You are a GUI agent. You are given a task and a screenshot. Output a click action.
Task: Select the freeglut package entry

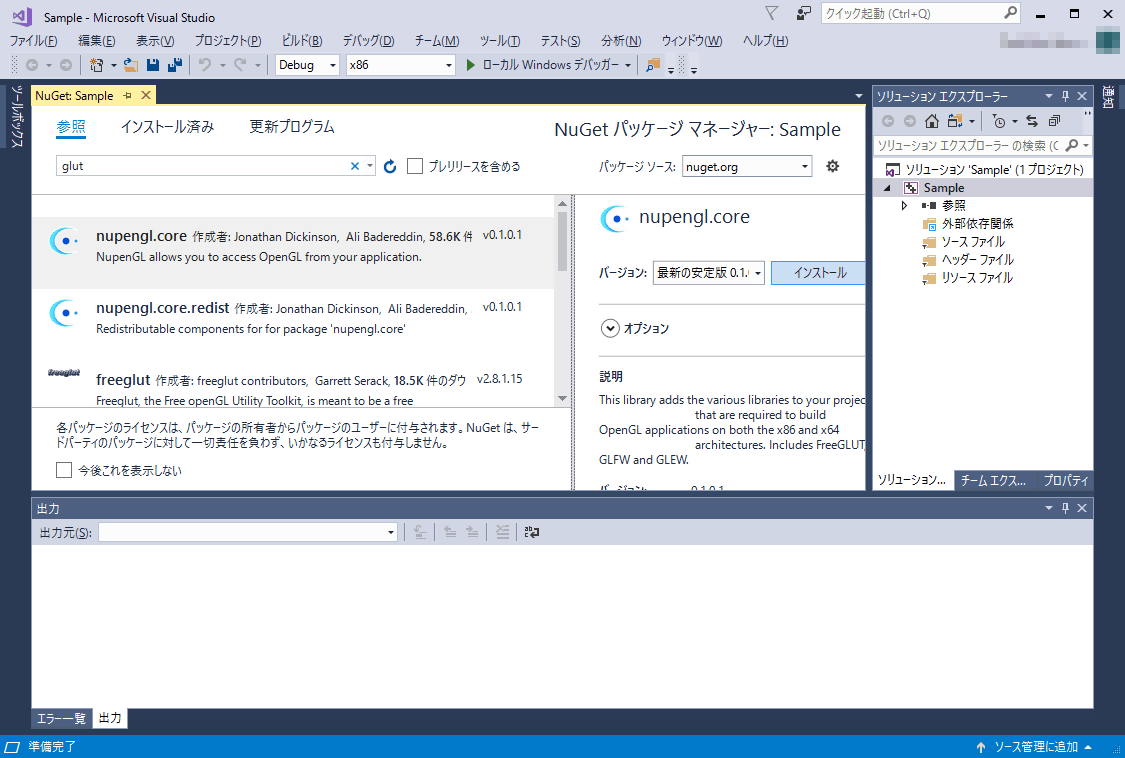[x=293, y=384]
